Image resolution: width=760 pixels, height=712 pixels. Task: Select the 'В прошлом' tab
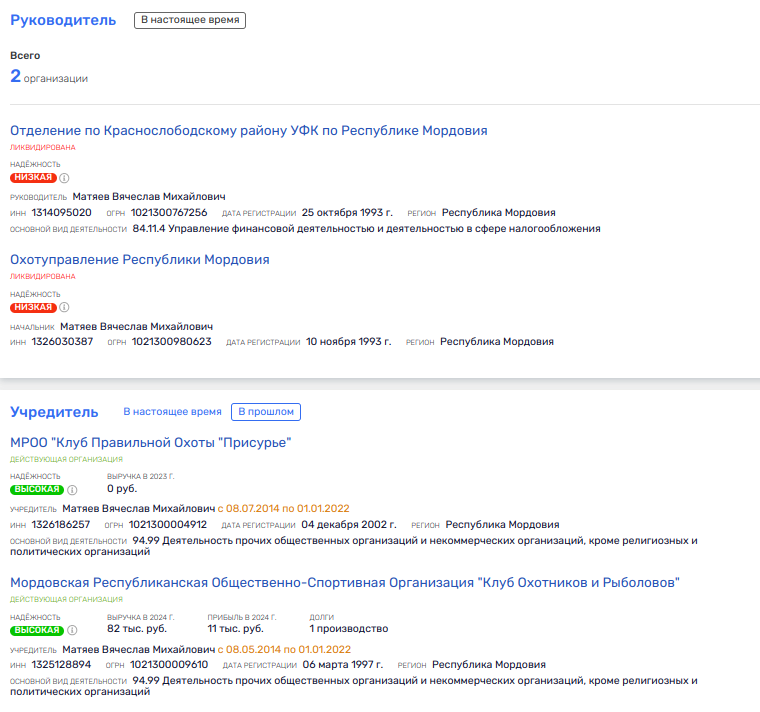pyautogui.click(x=266, y=412)
